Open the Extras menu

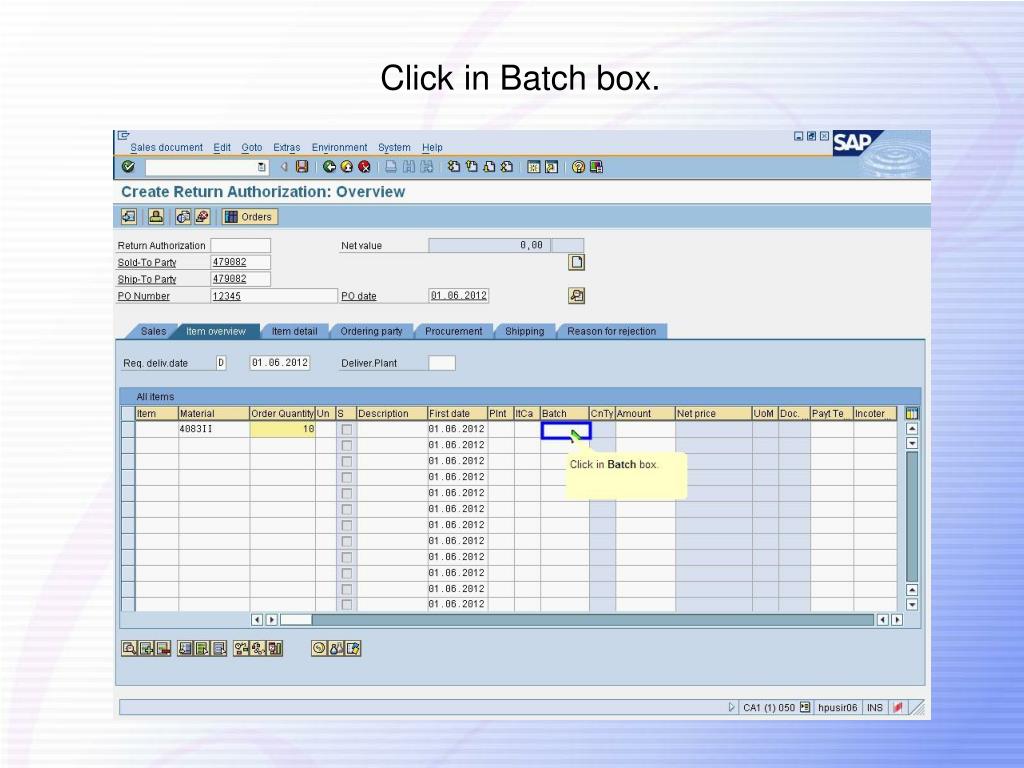(287, 148)
